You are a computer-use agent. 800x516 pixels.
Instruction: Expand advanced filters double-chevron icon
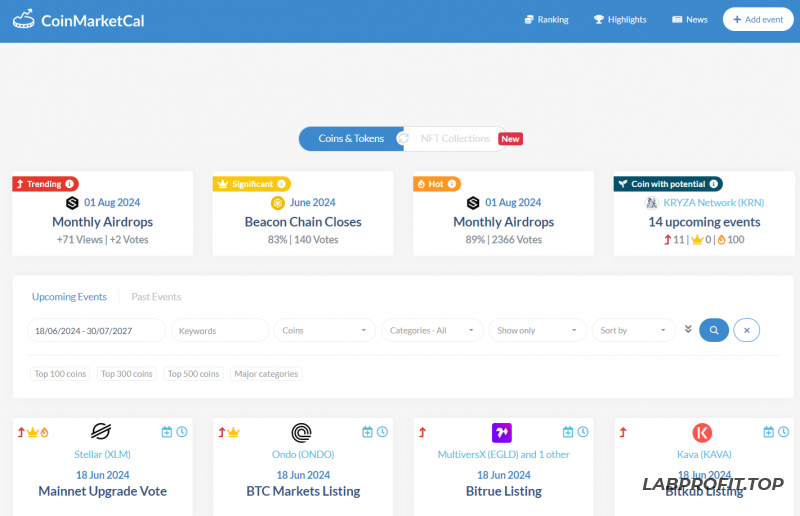point(688,330)
